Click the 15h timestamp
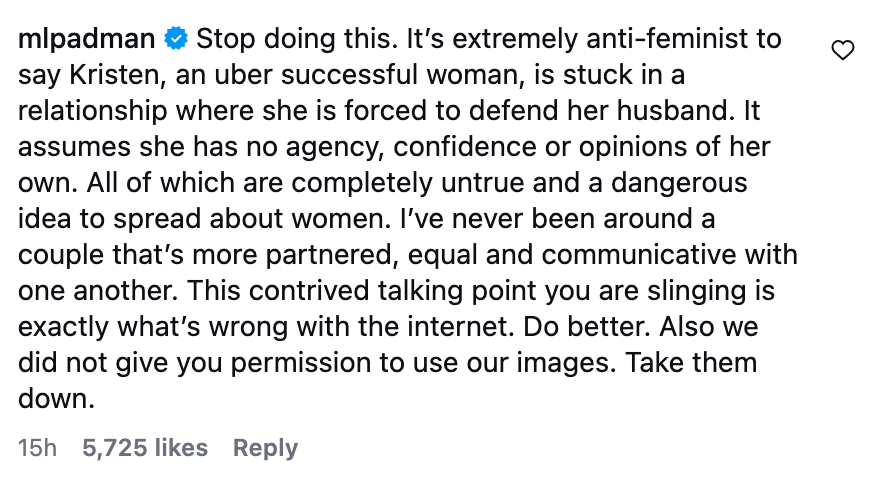The width and height of the screenshot is (869, 484). tap(37, 448)
